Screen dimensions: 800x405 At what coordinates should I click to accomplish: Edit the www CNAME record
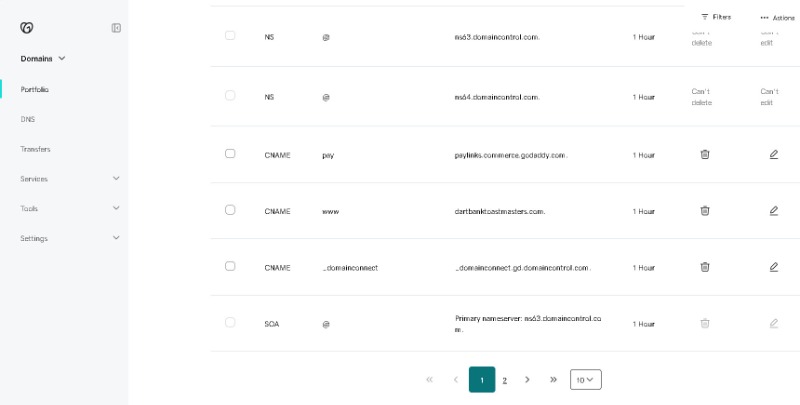pyautogui.click(x=773, y=210)
